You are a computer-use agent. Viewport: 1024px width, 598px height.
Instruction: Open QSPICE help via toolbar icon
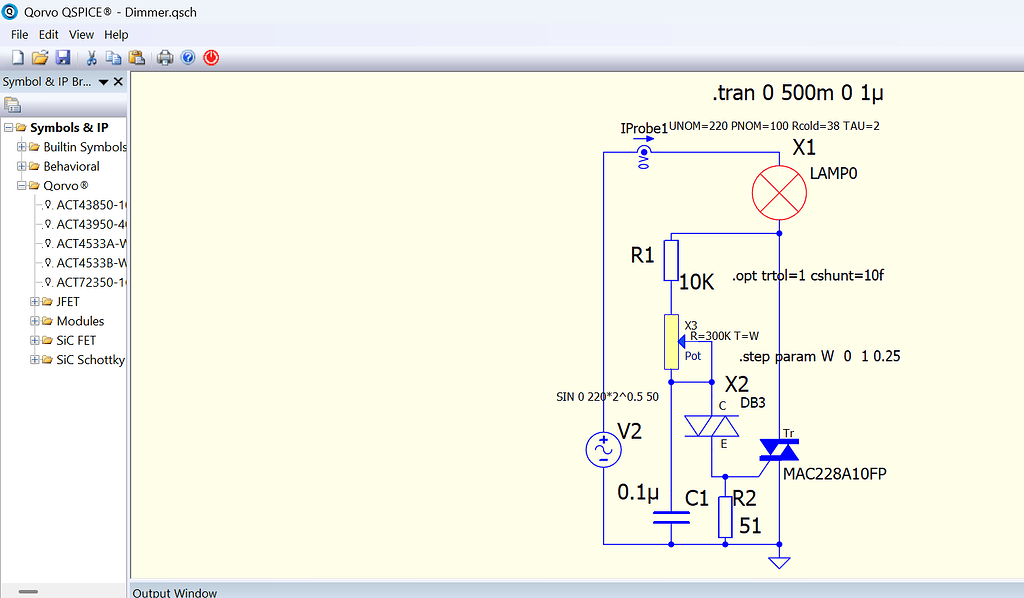pos(188,57)
